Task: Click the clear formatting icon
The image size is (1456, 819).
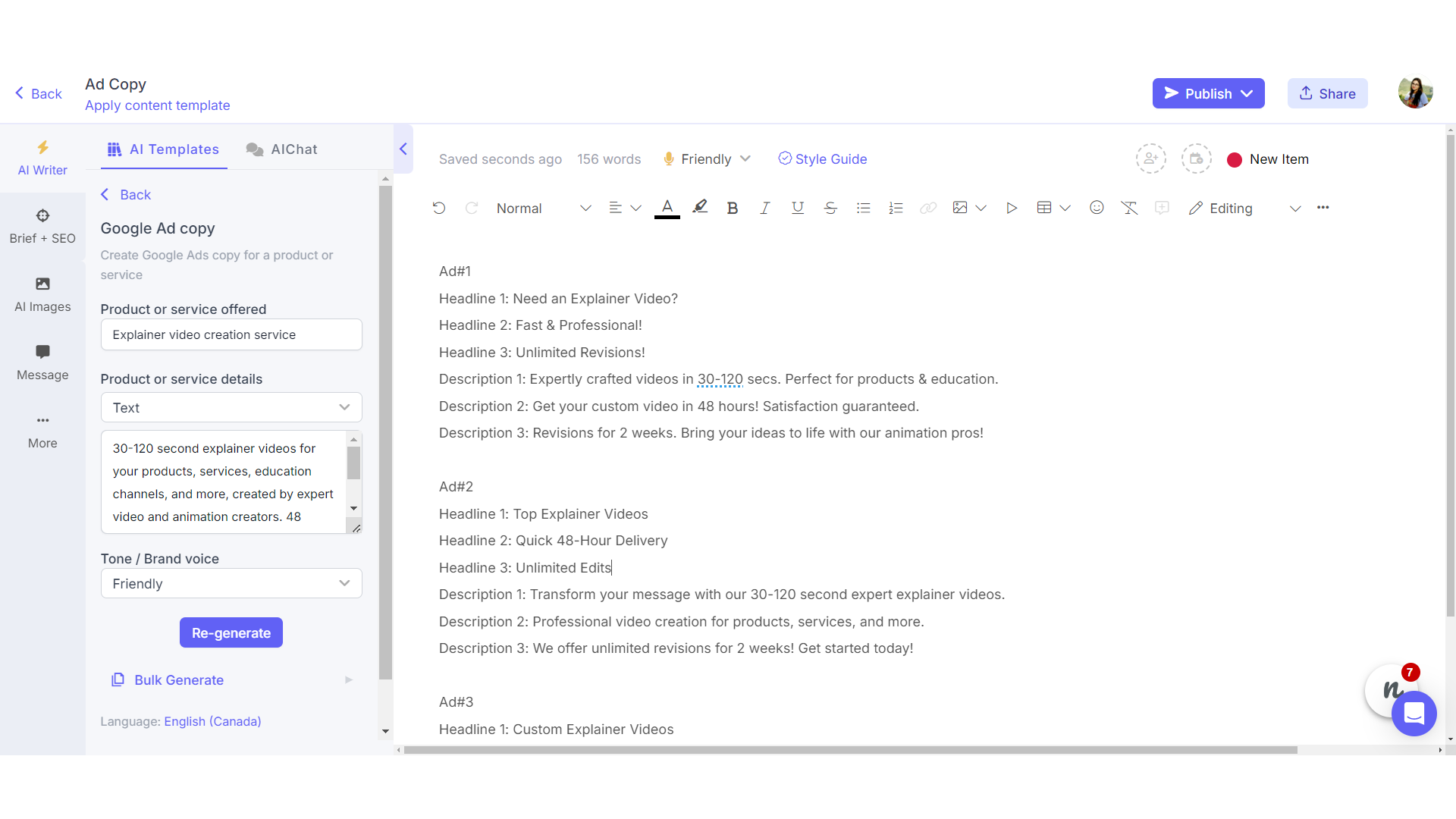Action: [x=1129, y=208]
